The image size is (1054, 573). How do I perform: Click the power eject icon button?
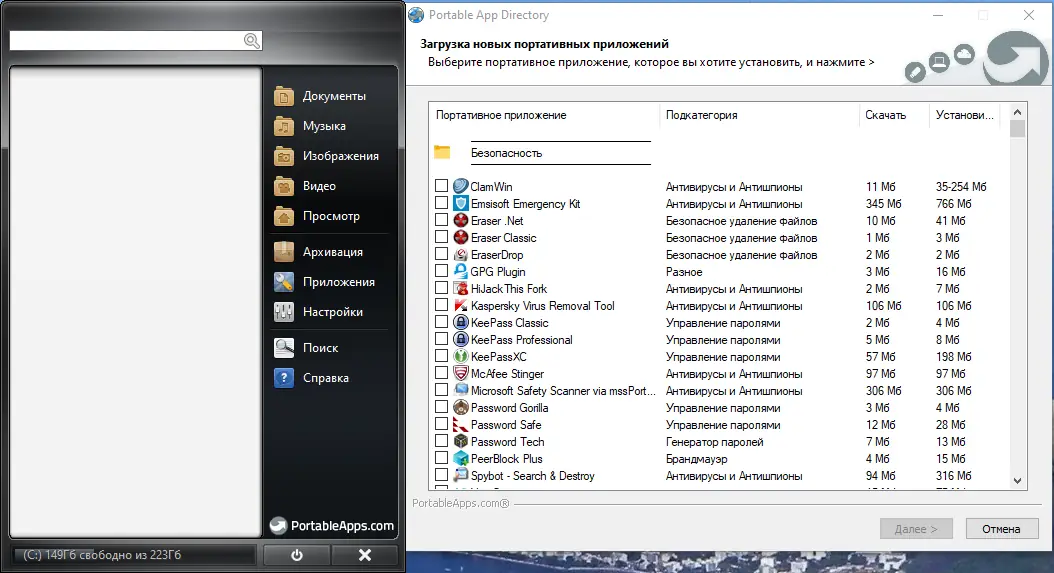tap(296, 555)
